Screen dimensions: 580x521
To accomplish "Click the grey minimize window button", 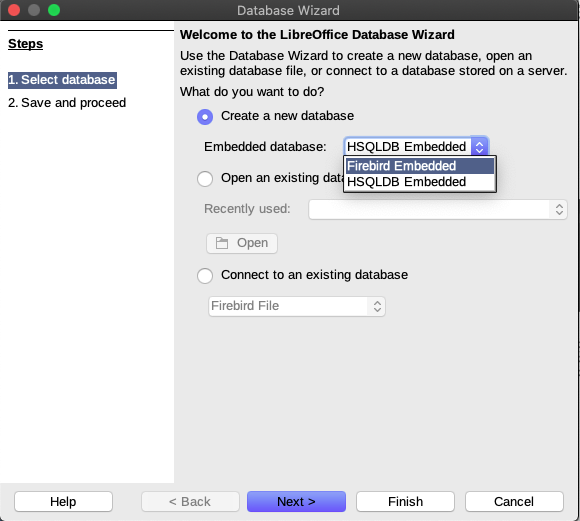I will [x=34, y=10].
